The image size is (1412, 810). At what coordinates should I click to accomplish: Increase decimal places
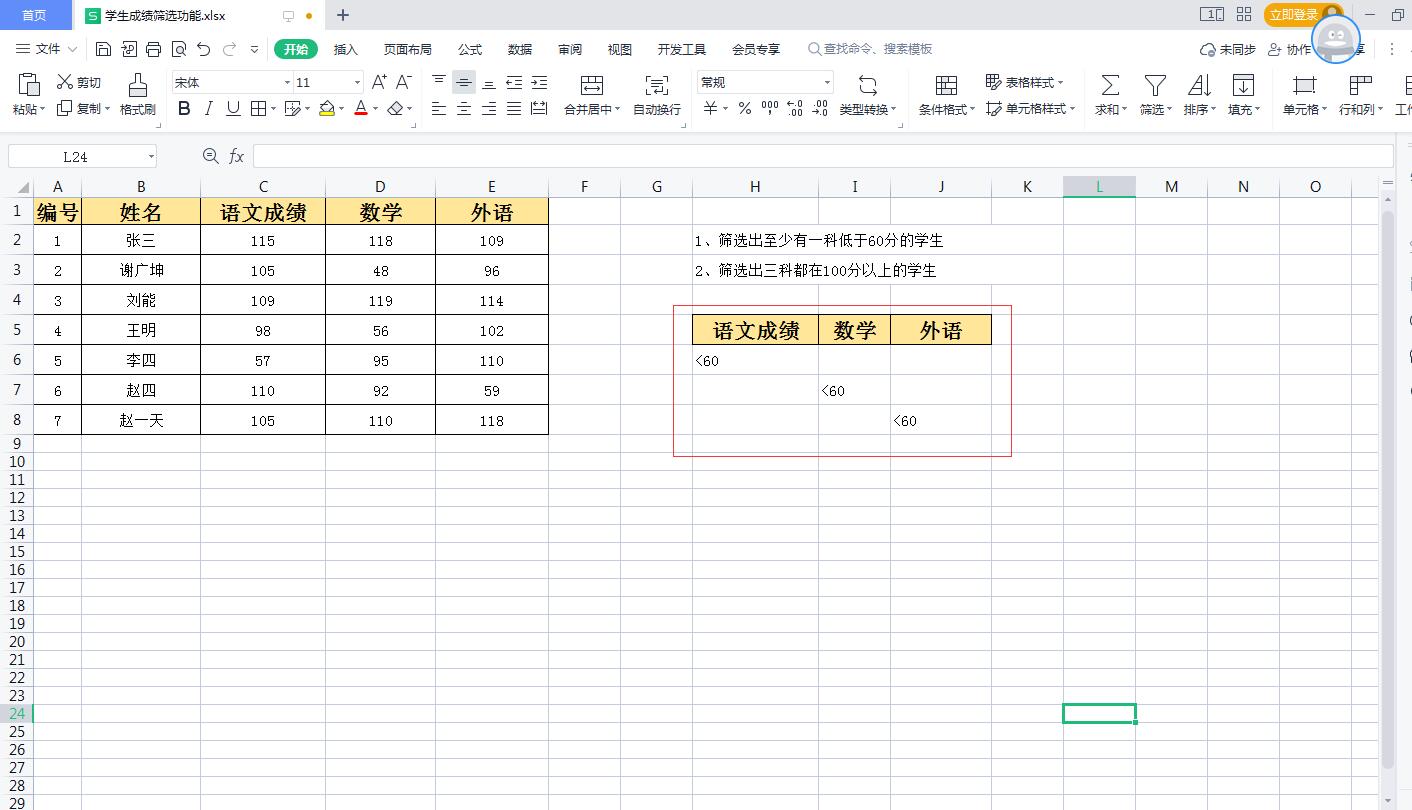click(x=795, y=109)
